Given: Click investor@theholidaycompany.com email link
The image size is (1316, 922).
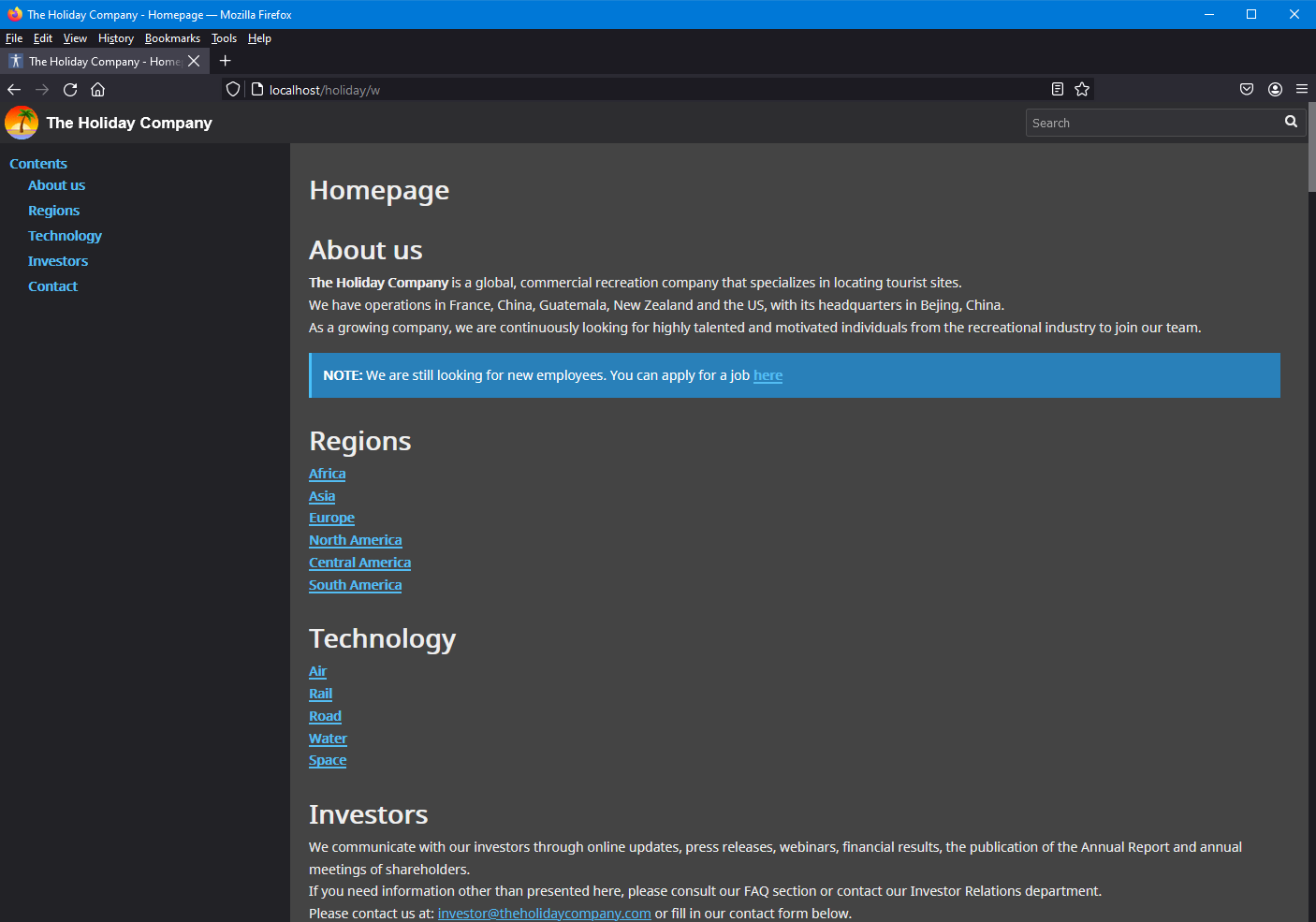Looking at the screenshot, I should click(x=544, y=914).
